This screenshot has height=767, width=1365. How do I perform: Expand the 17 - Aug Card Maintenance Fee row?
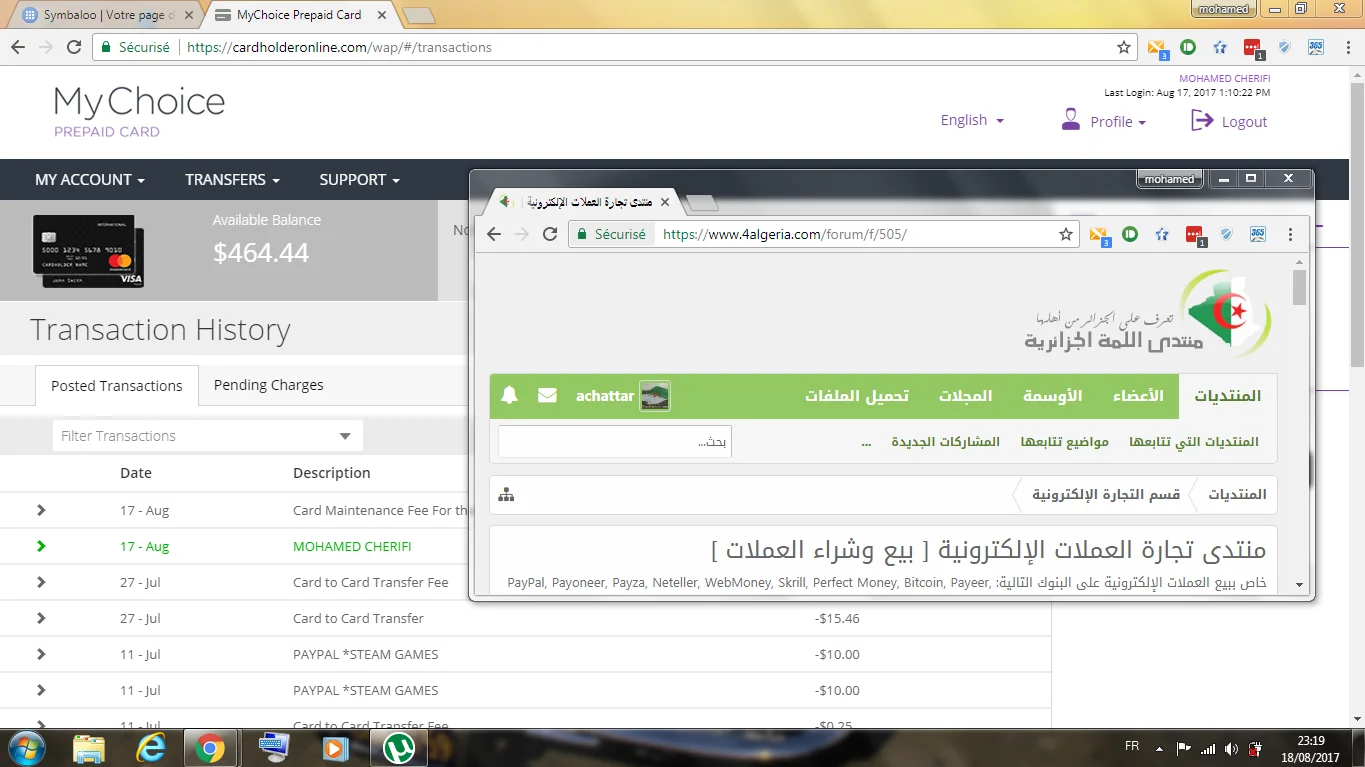click(41, 510)
